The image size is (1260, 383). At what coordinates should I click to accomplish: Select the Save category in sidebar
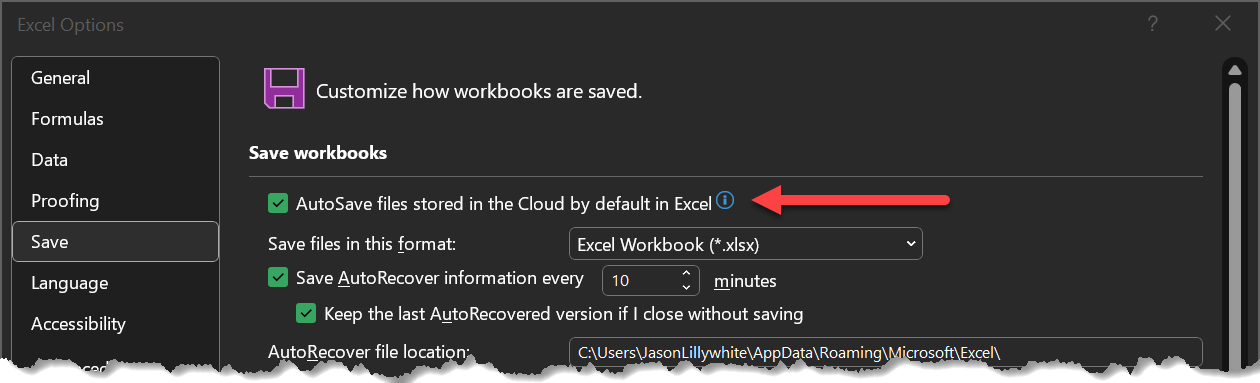116,242
